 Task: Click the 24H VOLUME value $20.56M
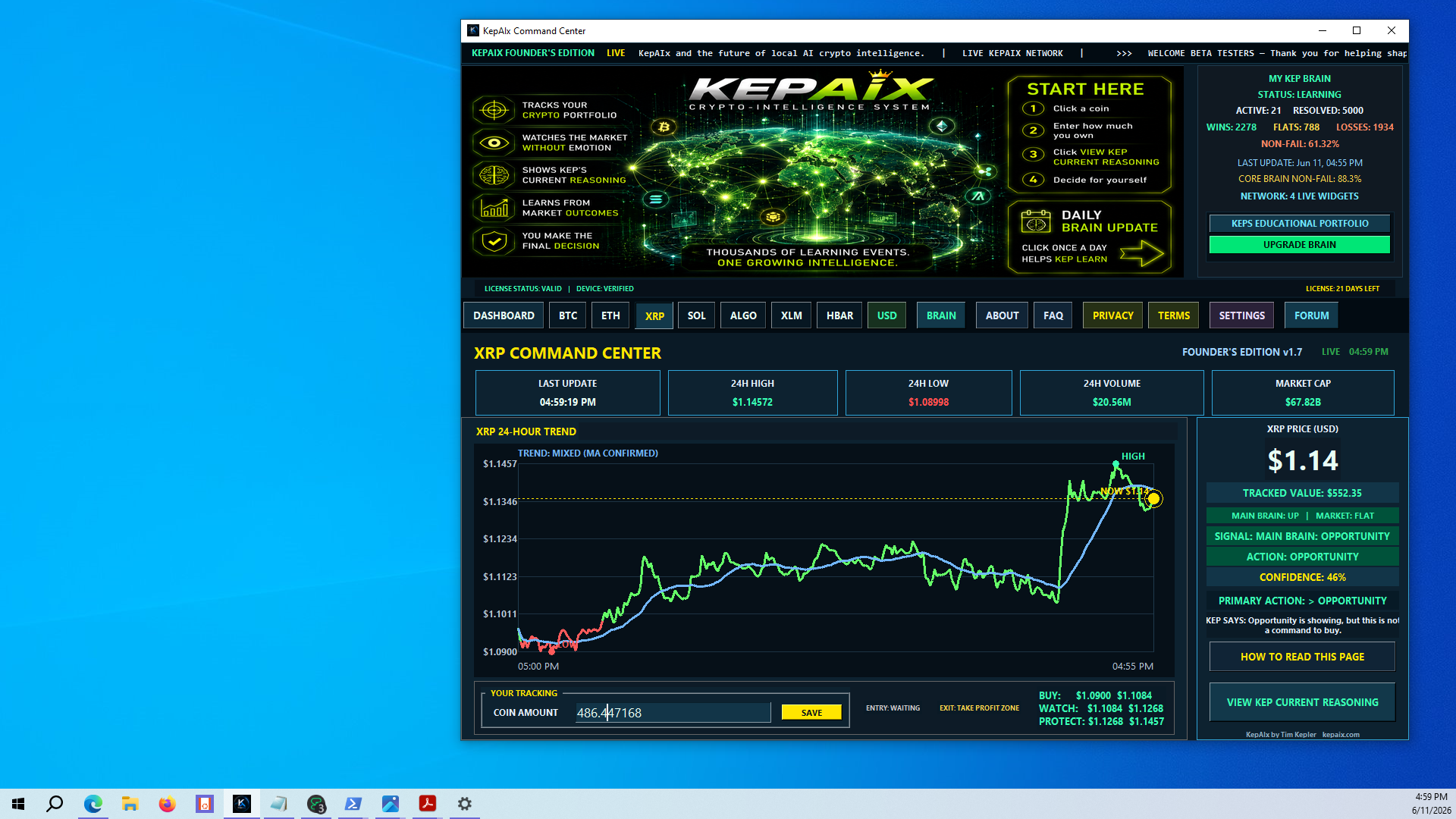tap(1112, 402)
